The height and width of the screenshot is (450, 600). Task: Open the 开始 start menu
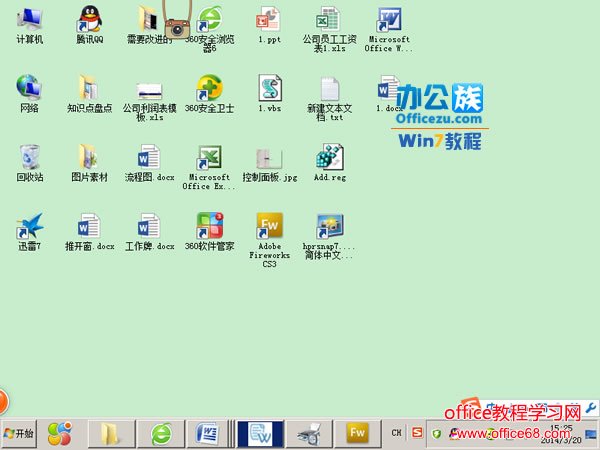point(19,434)
